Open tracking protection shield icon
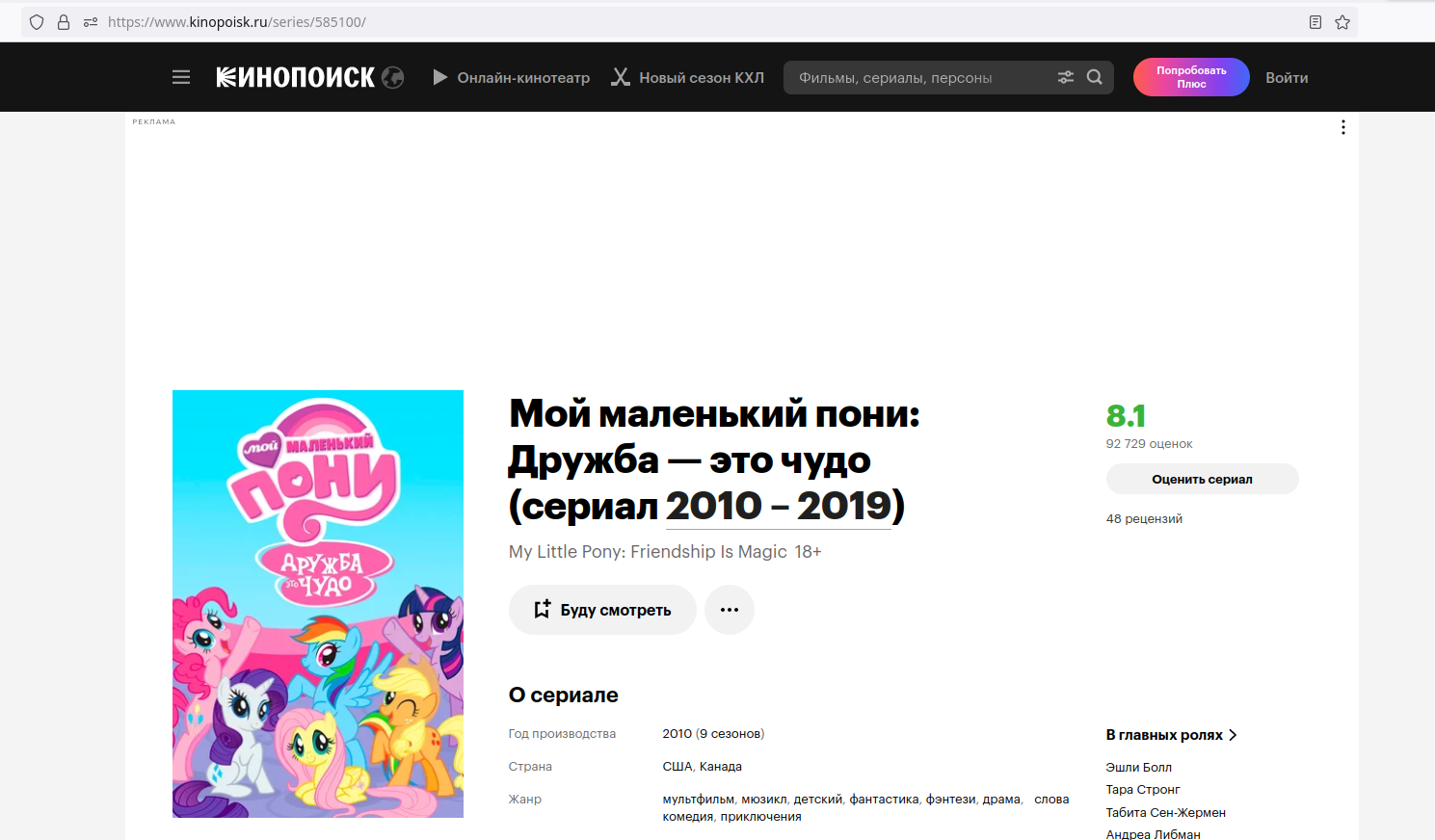 (37, 22)
